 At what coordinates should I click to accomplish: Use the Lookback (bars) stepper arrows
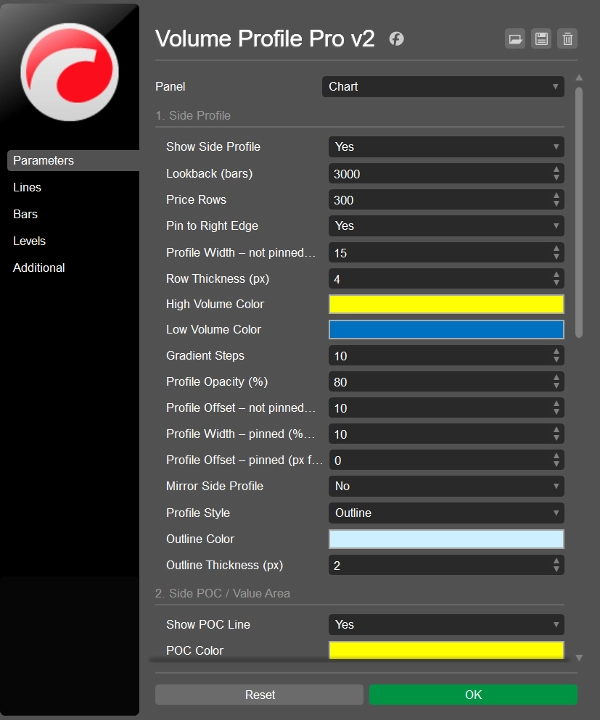(556, 174)
